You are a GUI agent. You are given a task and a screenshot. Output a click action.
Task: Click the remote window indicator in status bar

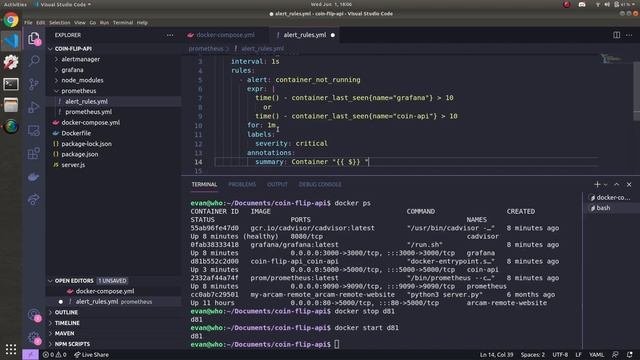tap(30, 355)
